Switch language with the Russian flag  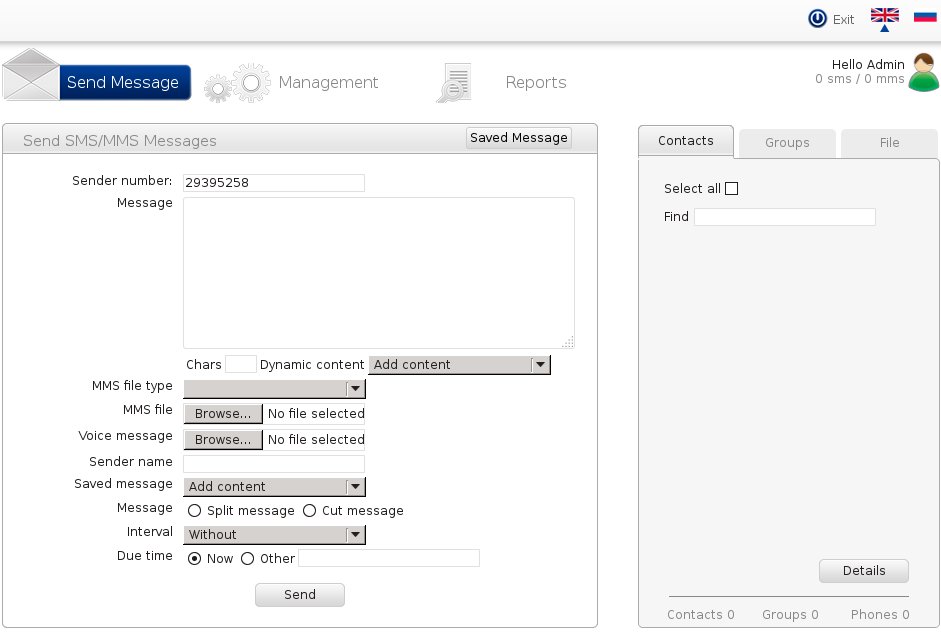click(925, 16)
